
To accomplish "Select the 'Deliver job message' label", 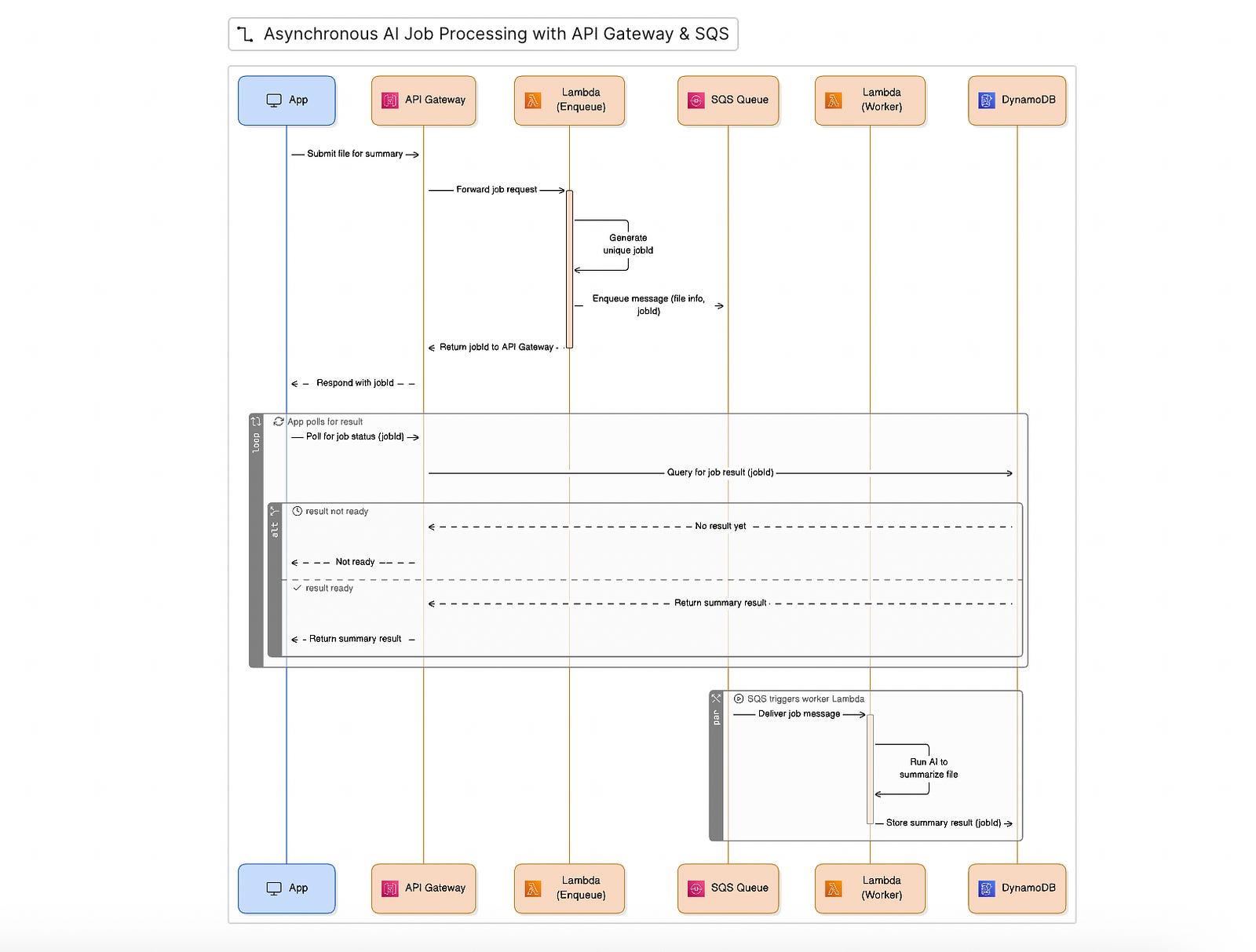I will pyautogui.click(x=799, y=714).
